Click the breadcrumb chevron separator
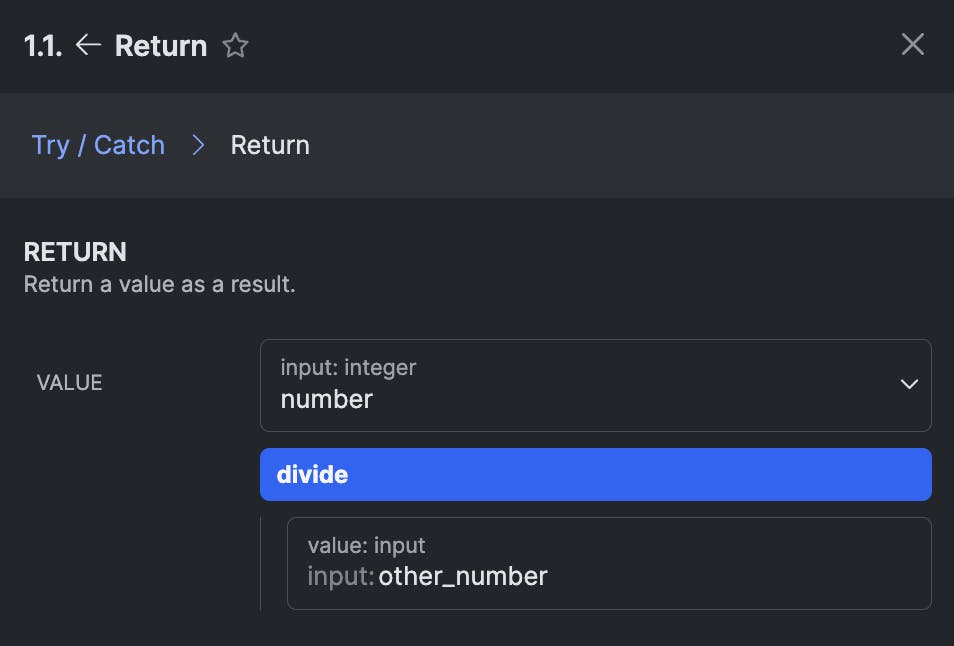Image resolution: width=954 pixels, height=646 pixels. pos(198,145)
